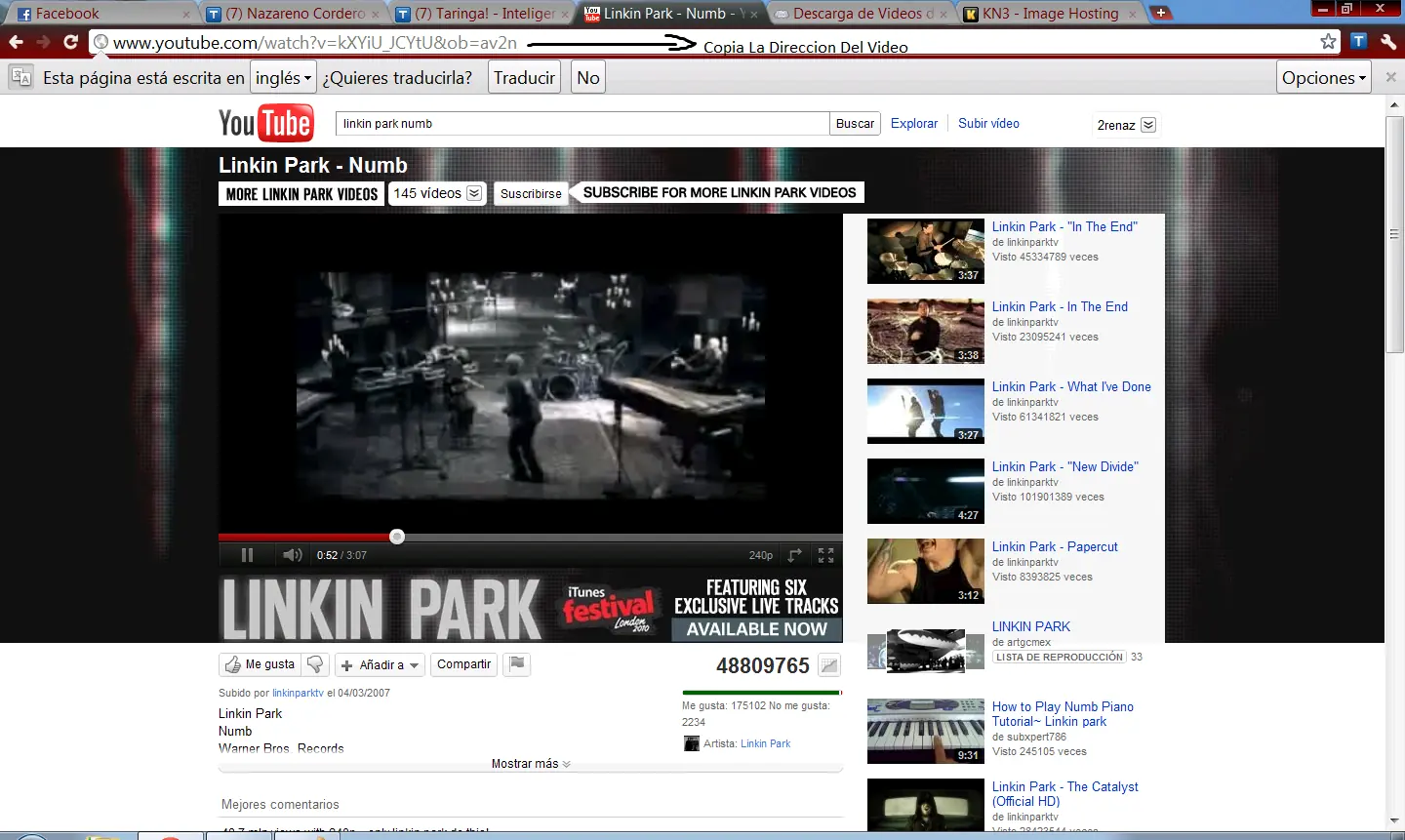Open the 'linkinparktv' uploader link

pos(298,693)
